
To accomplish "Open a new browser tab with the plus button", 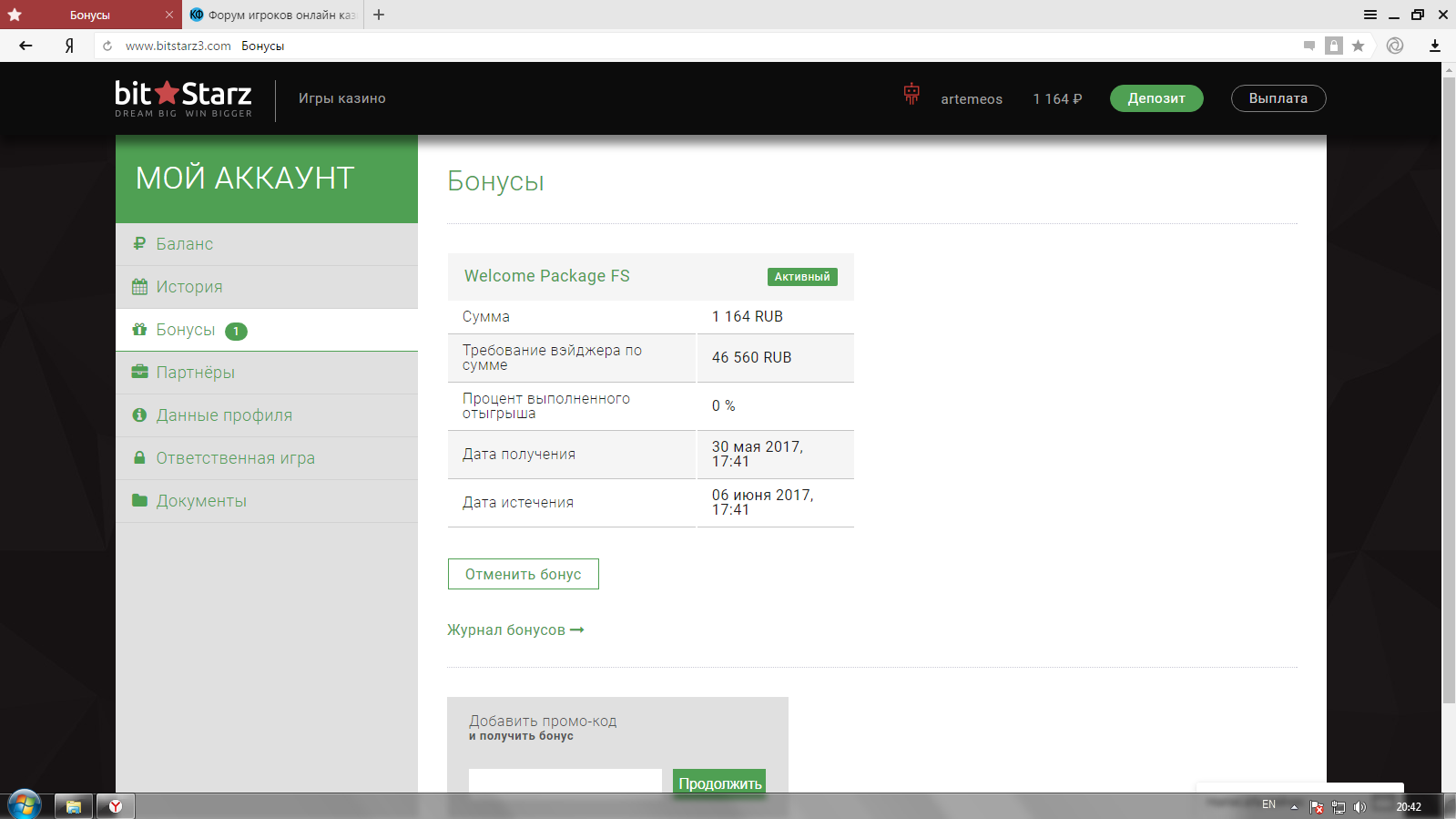I will coord(379,15).
